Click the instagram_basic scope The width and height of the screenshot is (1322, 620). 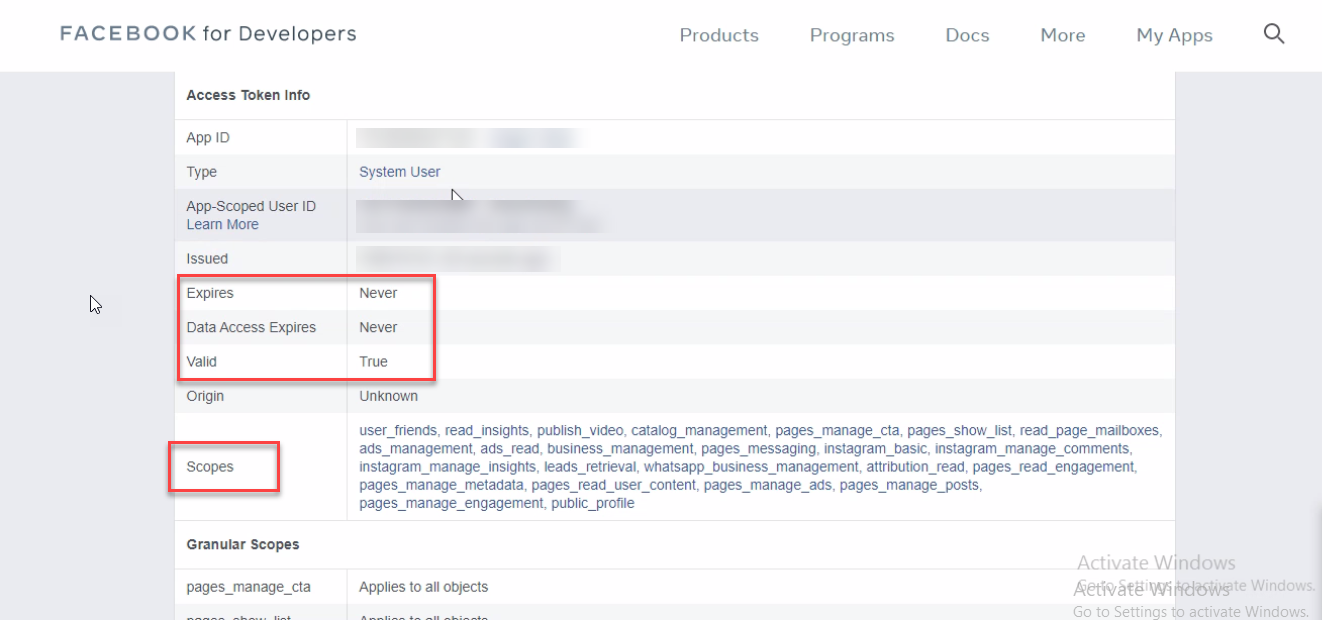pyautogui.click(x=875, y=449)
